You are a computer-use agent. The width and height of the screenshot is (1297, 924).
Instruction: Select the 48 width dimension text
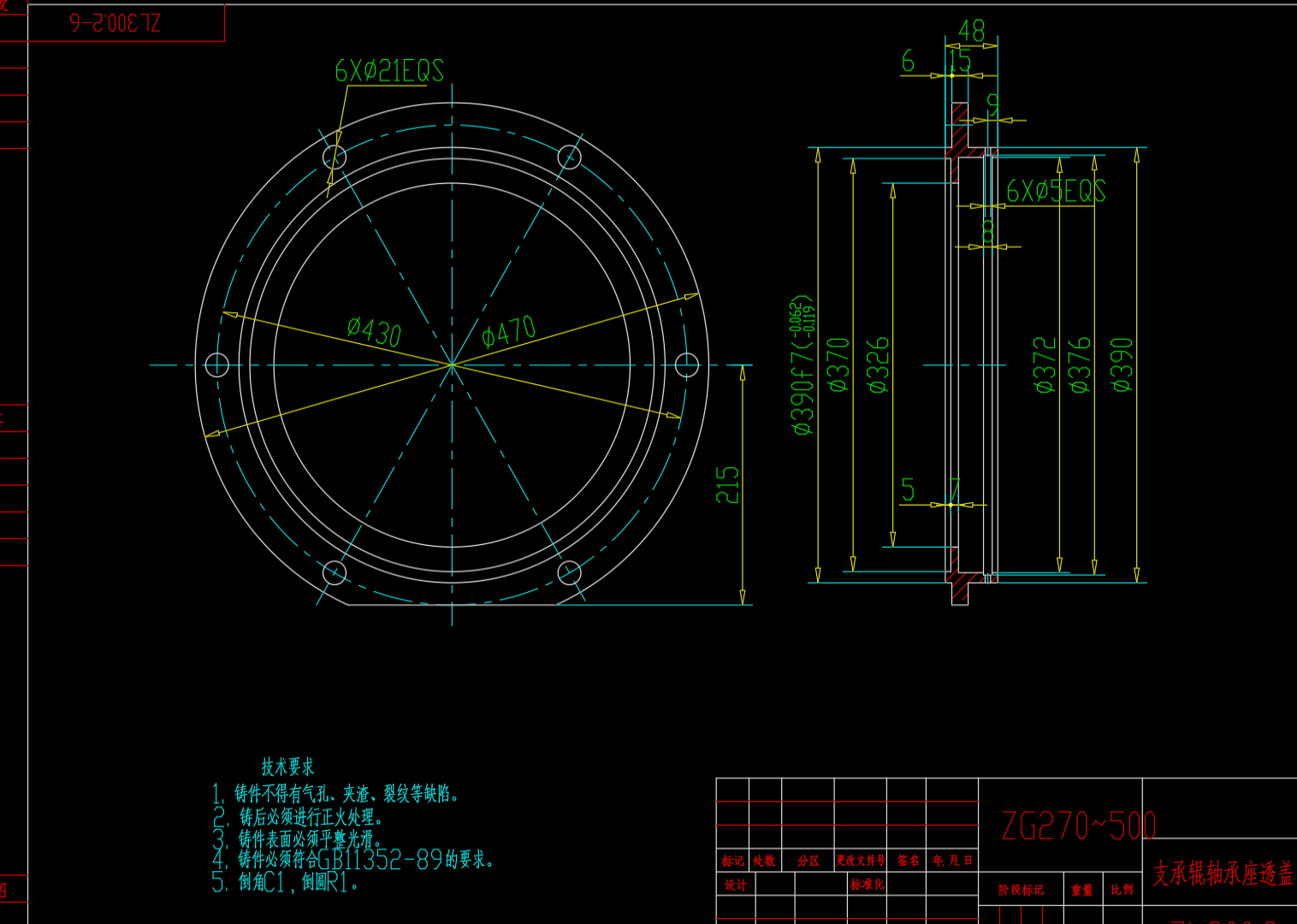pyautogui.click(x=972, y=32)
